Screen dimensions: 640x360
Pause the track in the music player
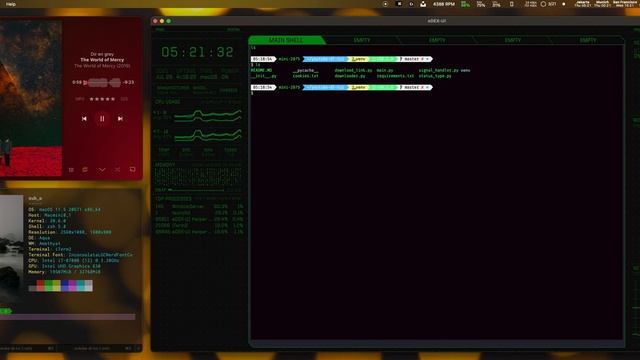(102, 119)
